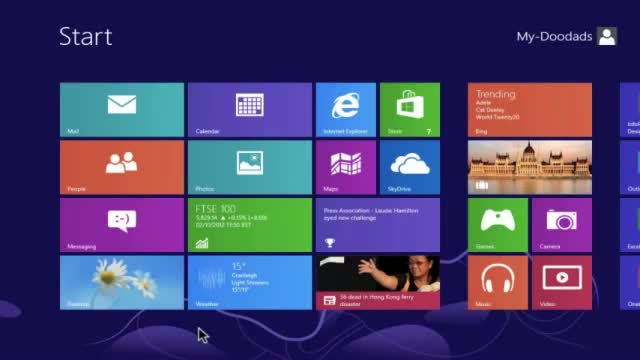Open the FTSE 100 Finance tile
Screen dimensions: 640x360
(x=250, y=225)
